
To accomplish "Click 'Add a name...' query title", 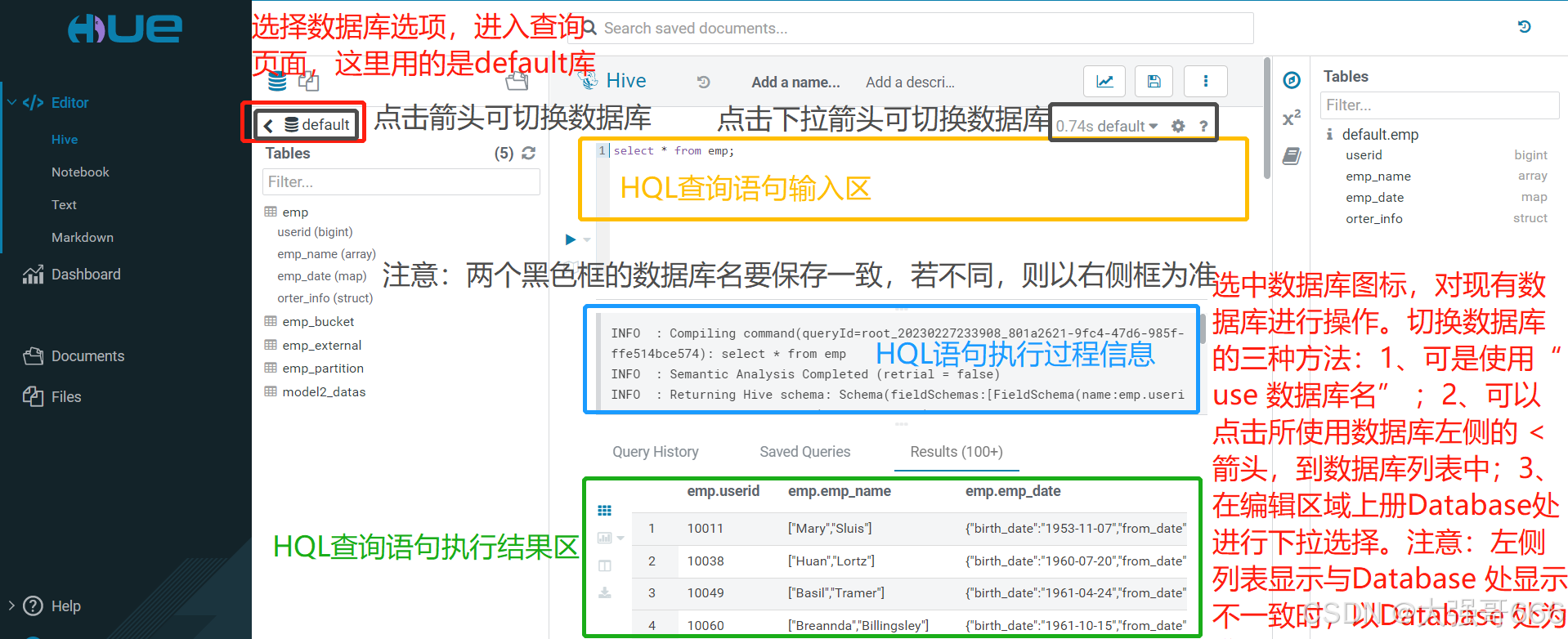I will point(795,82).
